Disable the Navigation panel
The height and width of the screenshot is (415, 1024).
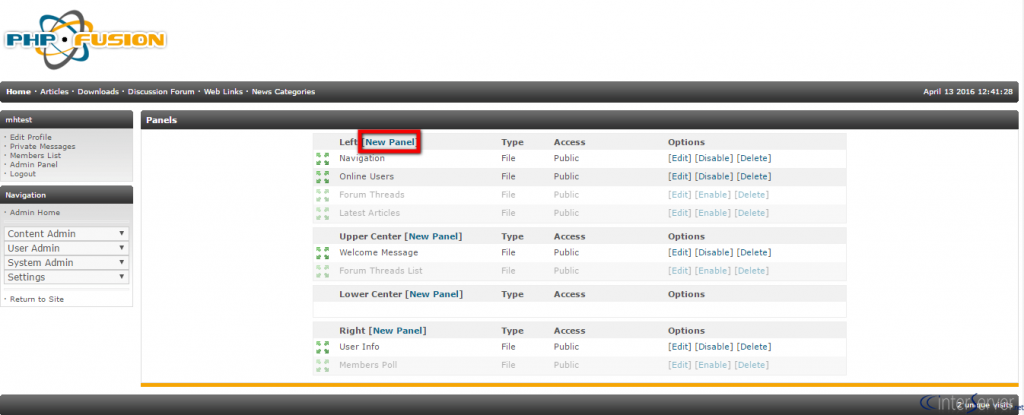click(714, 158)
